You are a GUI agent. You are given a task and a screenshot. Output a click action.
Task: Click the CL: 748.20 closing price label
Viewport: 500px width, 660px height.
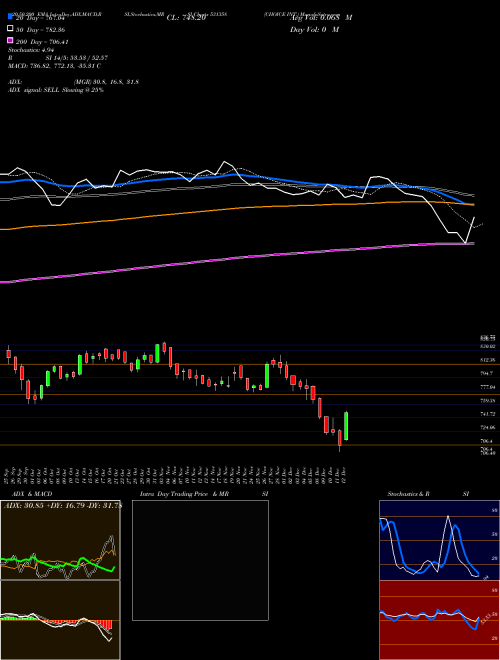[186, 18]
